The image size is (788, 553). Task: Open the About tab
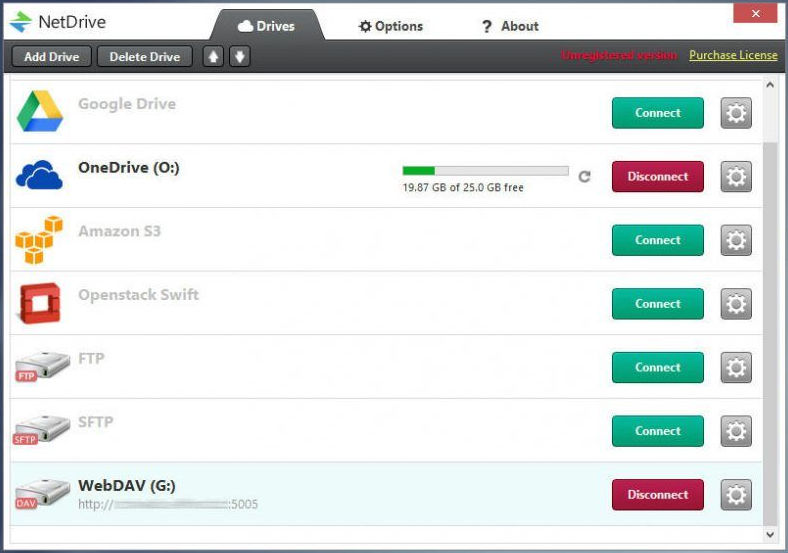click(510, 26)
